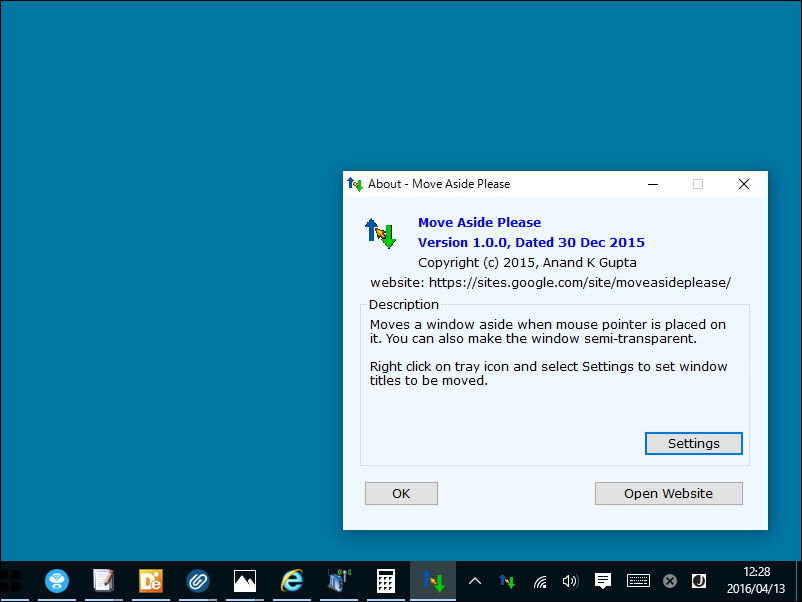Image resolution: width=802 pixels, height=602 pixels.
Task: Click the J tray icon
Action: 698,581
